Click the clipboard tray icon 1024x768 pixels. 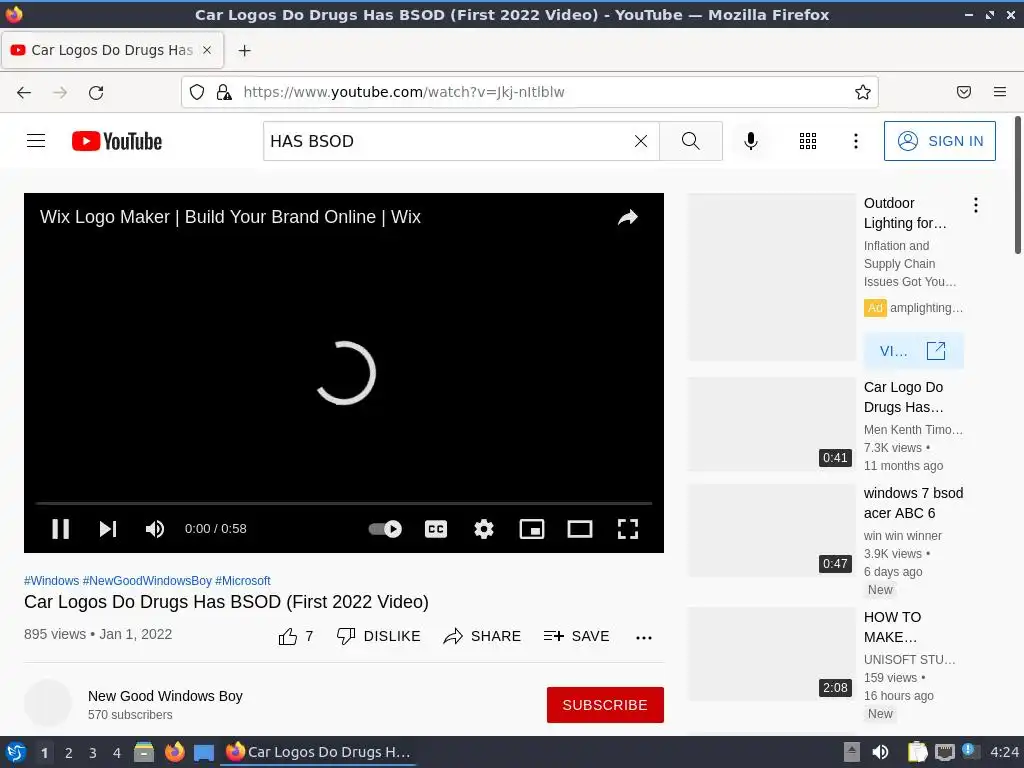[x=918, y=752]
